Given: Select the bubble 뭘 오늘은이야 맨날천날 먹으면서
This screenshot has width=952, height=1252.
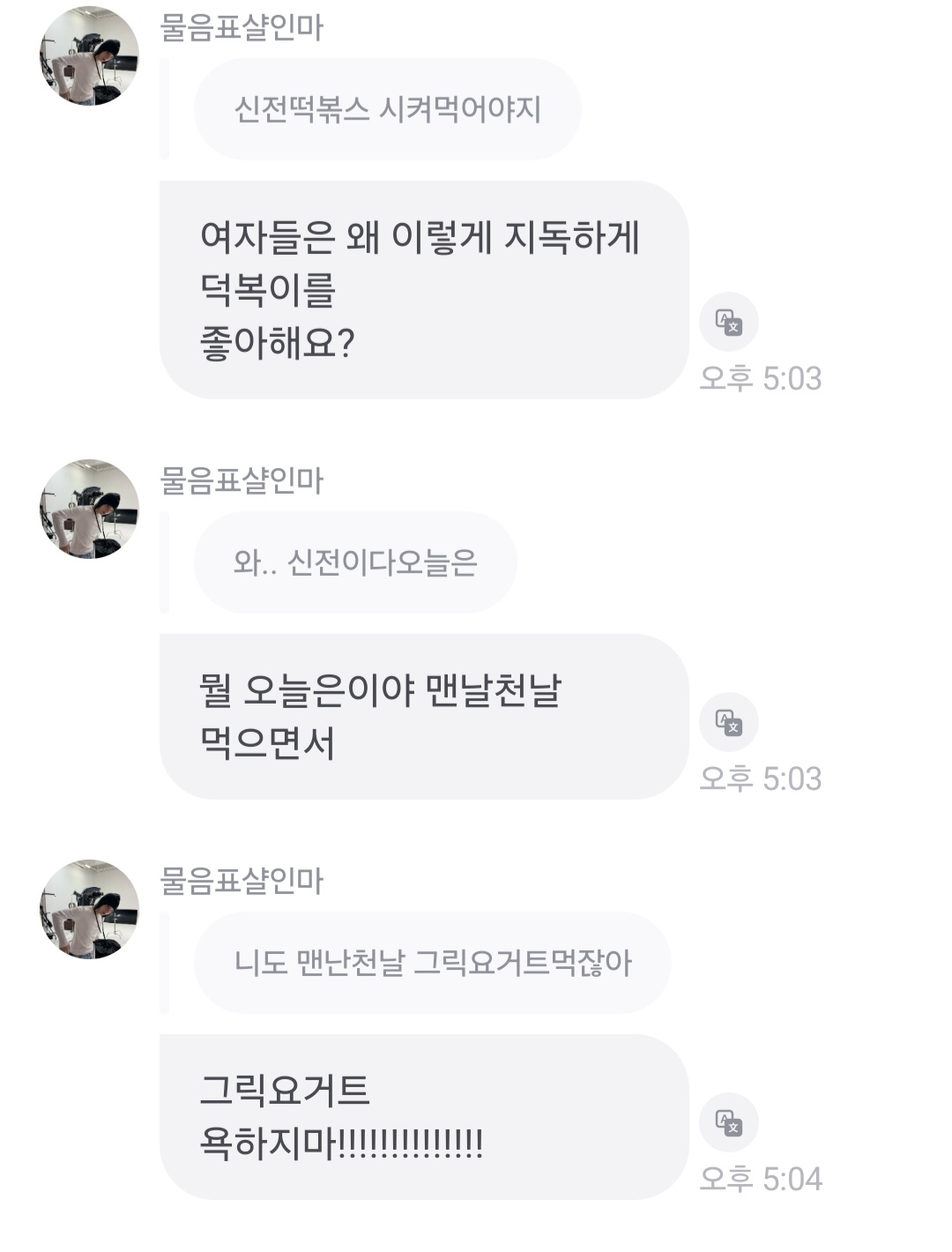Looking at the screenshot, I should pyautogui.click(x=423, y=716).
